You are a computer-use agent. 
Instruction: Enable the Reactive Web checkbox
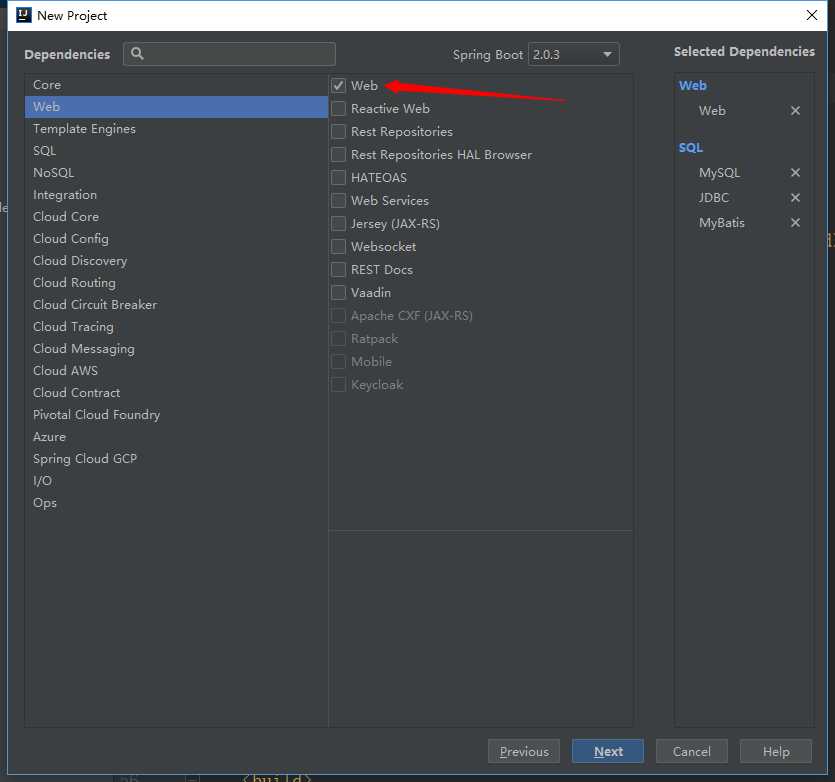coord(339,109)
